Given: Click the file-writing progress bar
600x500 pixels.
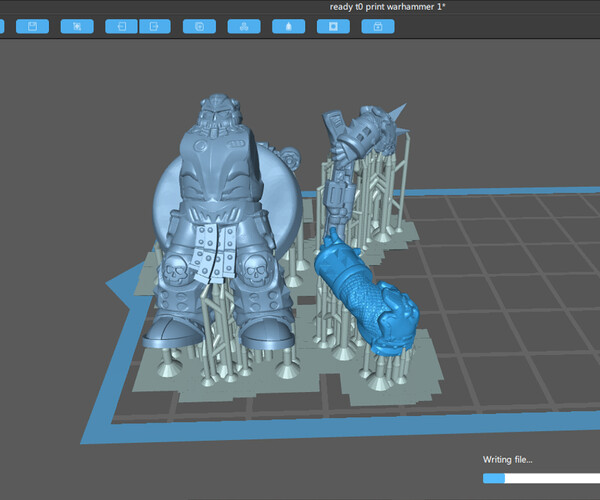Looking at the screenshot, I should coord(541,478).
